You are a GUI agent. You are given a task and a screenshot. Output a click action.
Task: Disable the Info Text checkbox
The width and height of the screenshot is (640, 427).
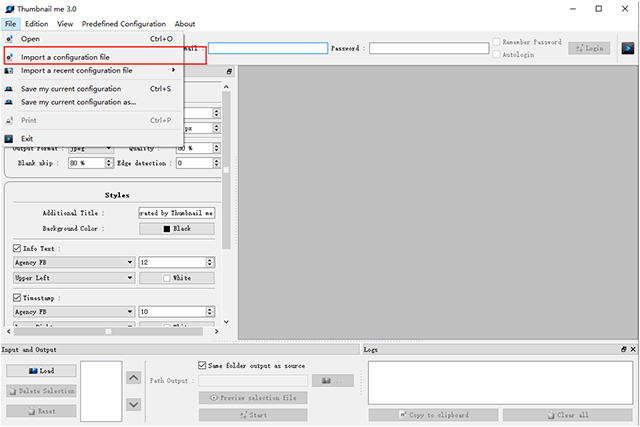coord(17,248)
